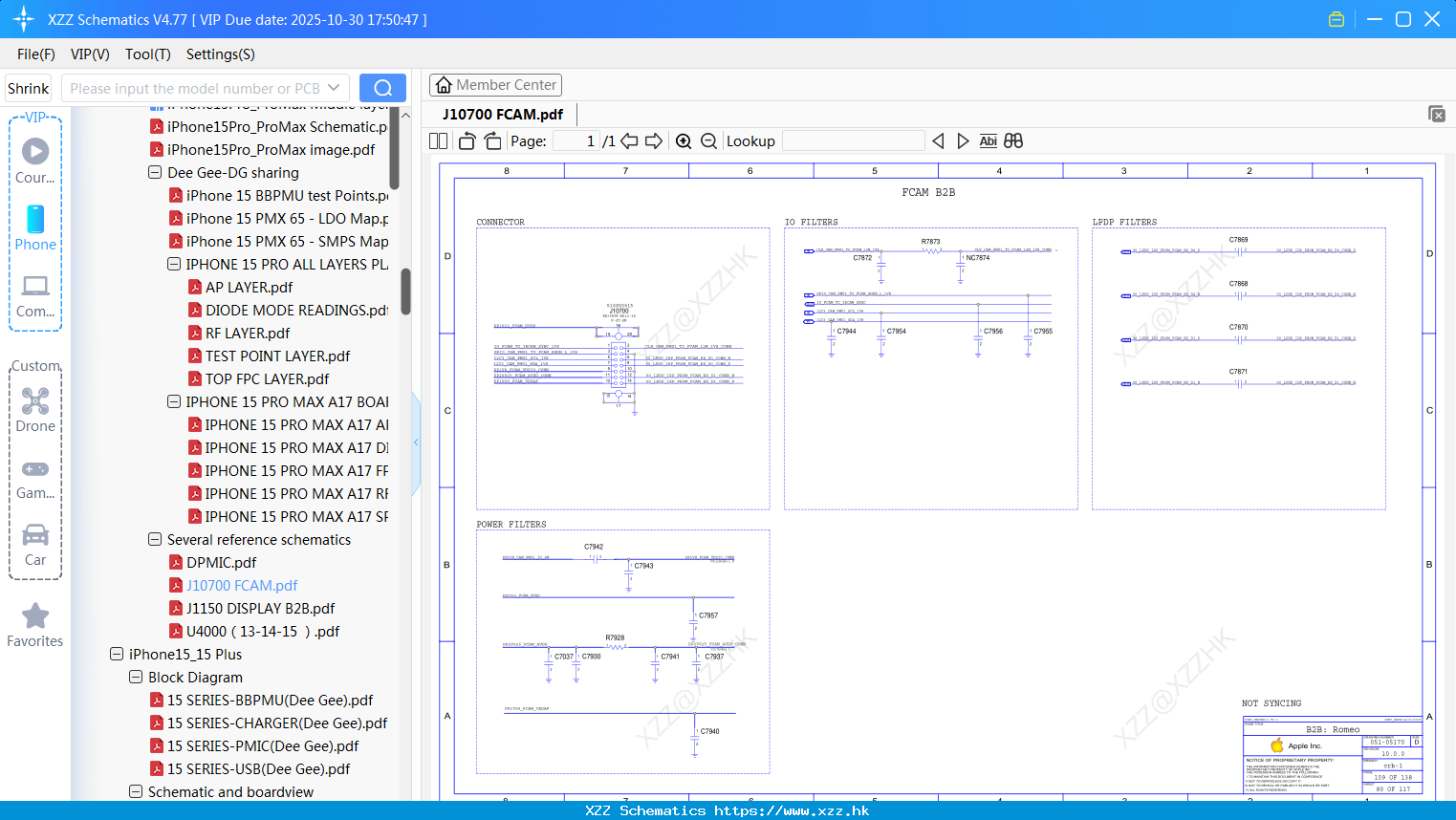Click PDF icon beside DPMIC.pdf
1456x820 pixels.
(176, 562)
